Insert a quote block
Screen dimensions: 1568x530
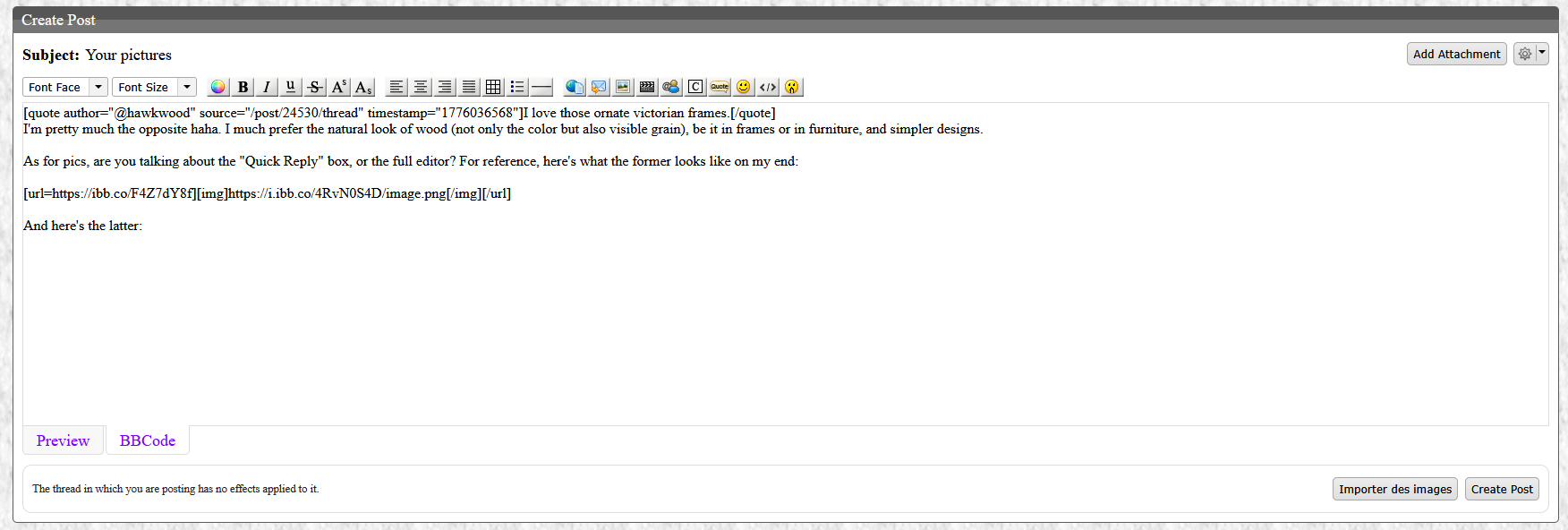(720, 87)
